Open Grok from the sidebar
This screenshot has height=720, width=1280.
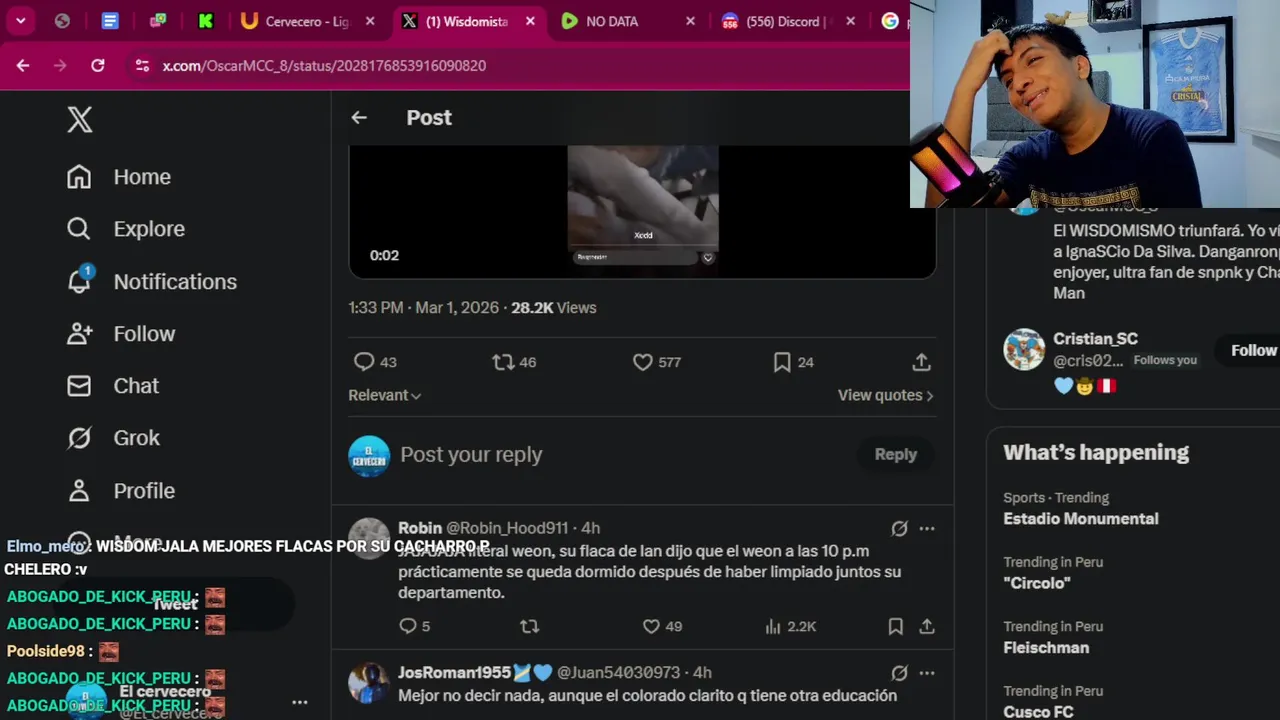113,438
